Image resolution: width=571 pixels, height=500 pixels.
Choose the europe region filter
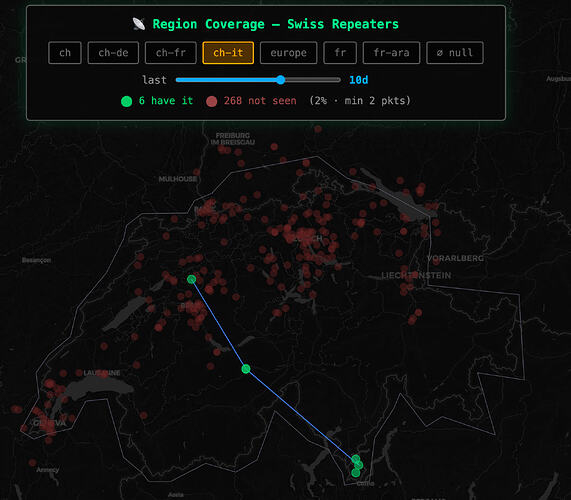288,53
